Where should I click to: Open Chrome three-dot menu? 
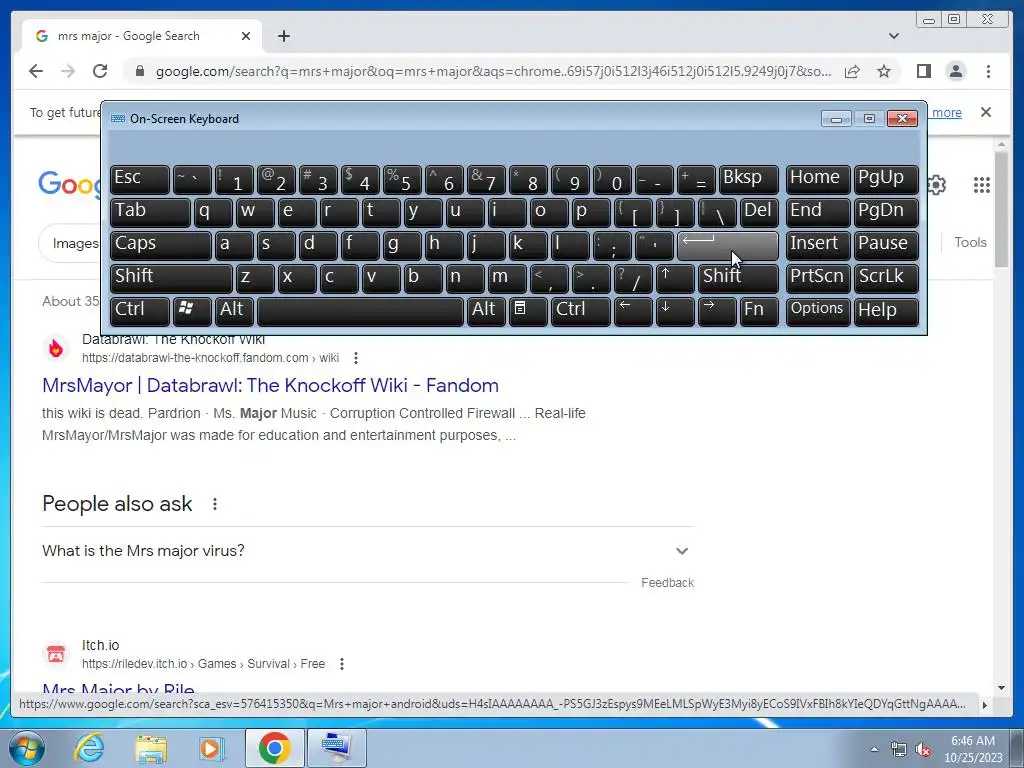[988, 71]
